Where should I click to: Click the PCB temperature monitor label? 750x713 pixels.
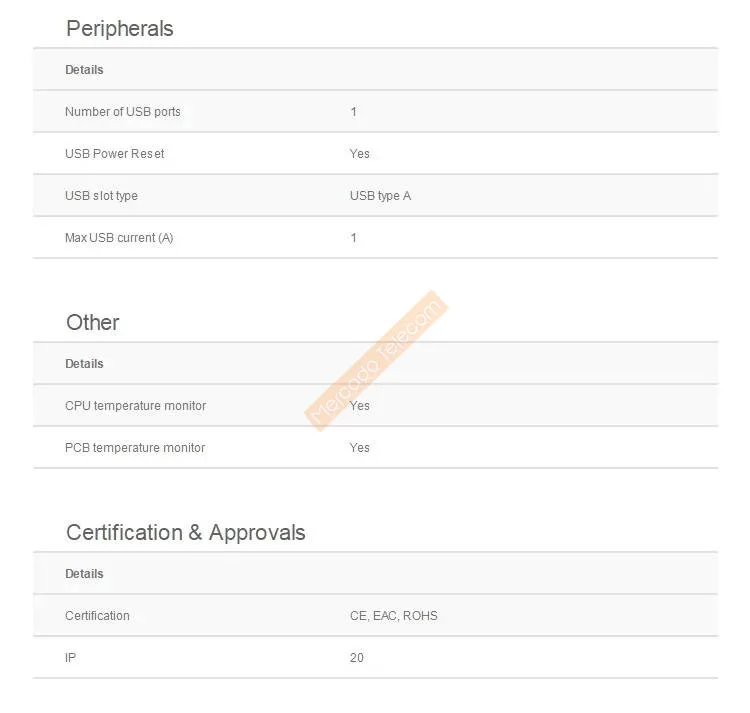(135, 448)
